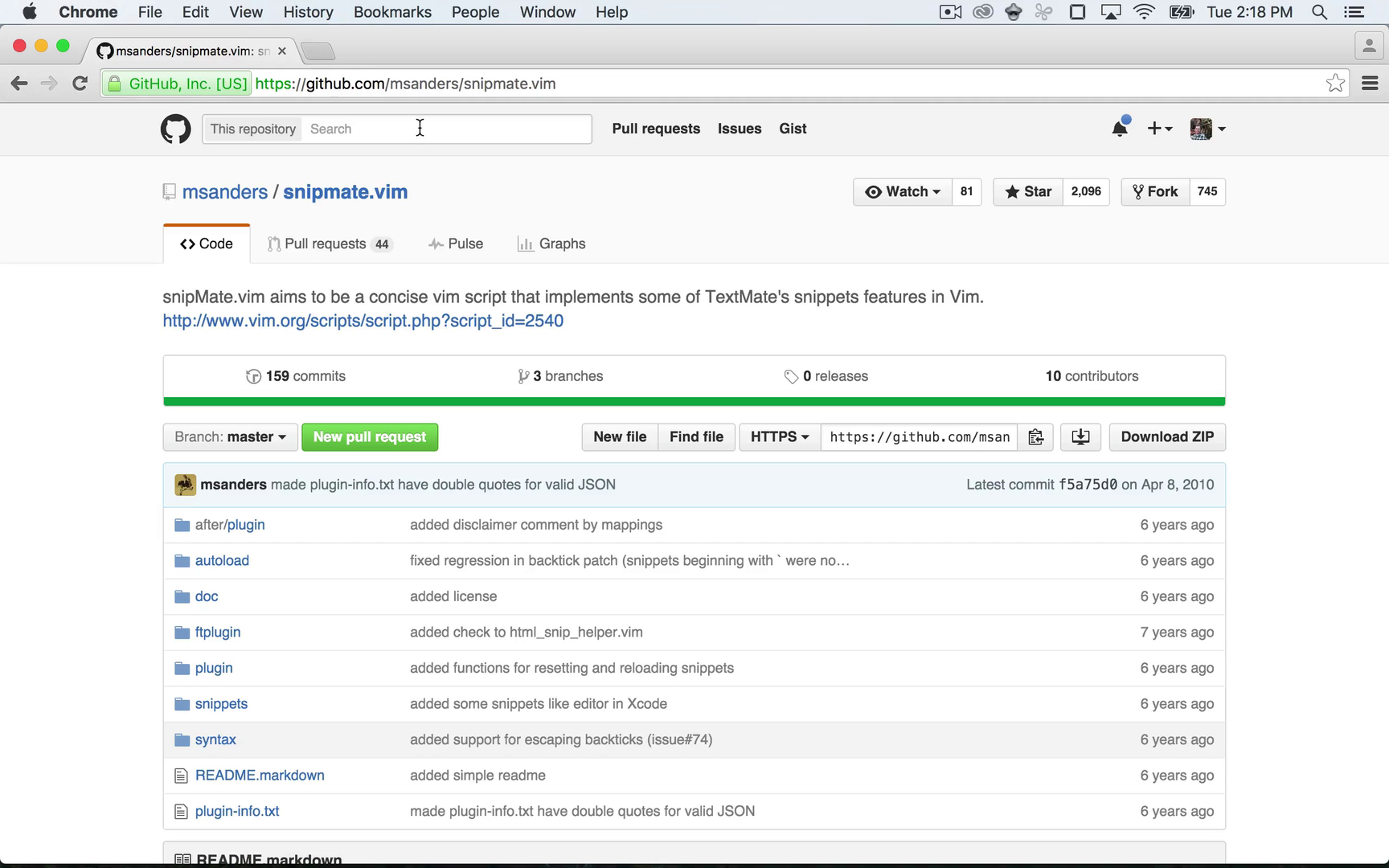Click the AirPlay display icon
This screenshot has width=1389, height=868.
pyautogui.click(x=1111, y=12)
